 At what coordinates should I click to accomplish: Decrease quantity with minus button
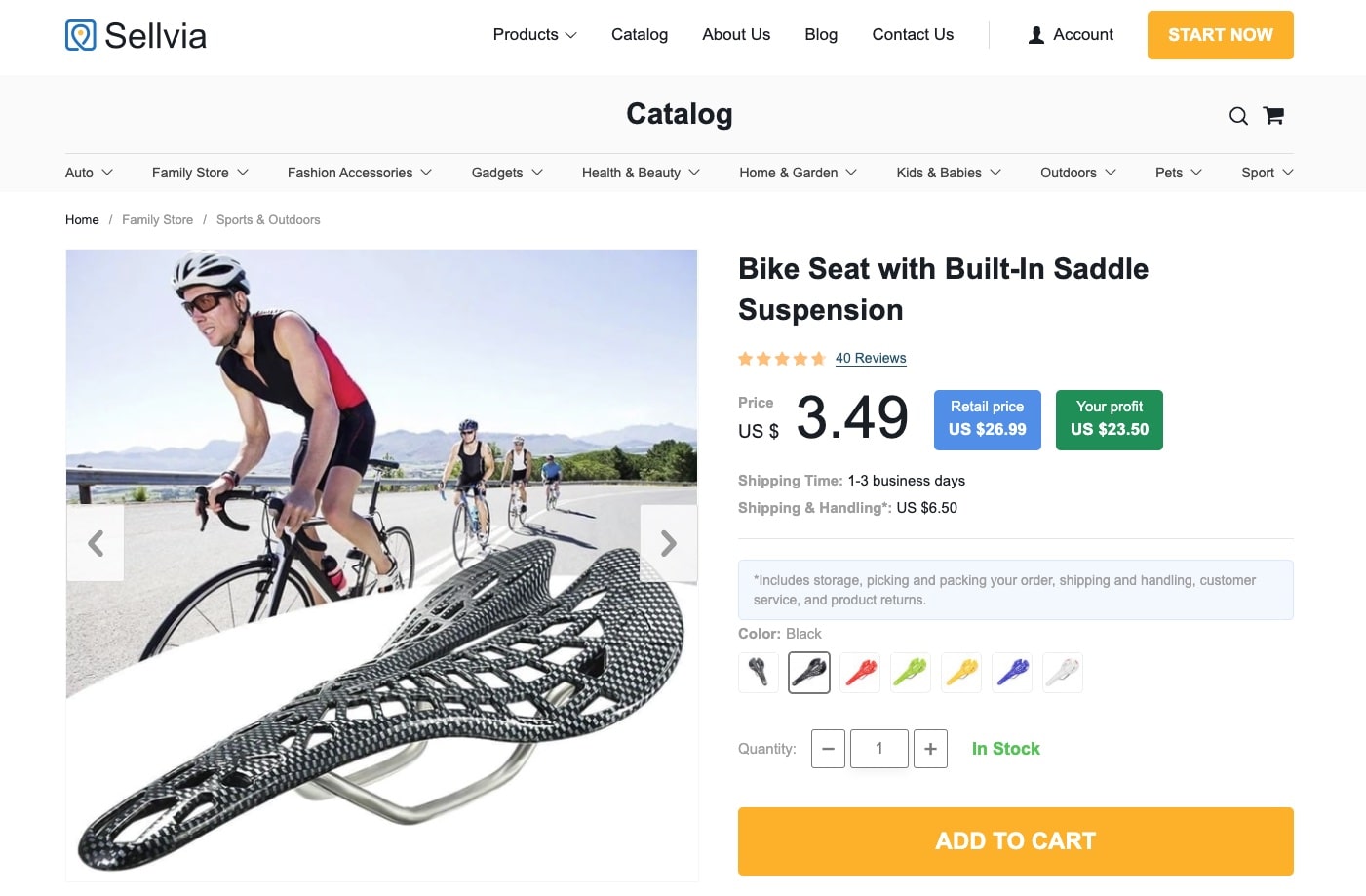[828, 749]
